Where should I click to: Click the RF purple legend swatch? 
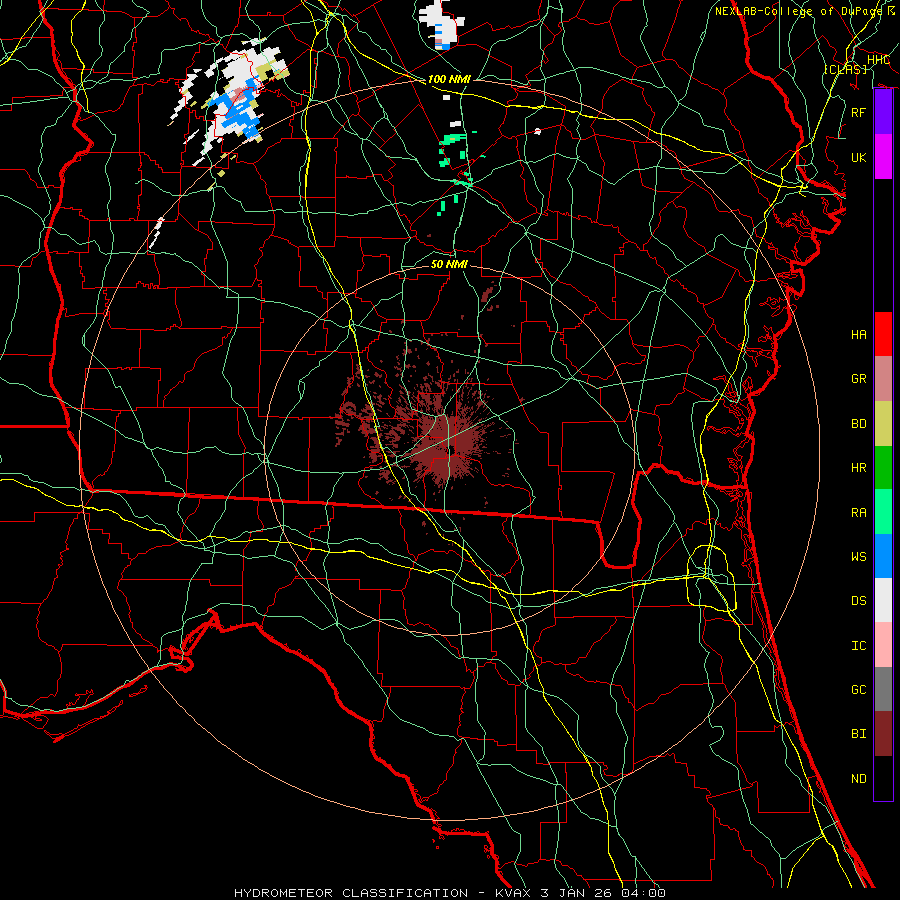click(x=883, y=112)
